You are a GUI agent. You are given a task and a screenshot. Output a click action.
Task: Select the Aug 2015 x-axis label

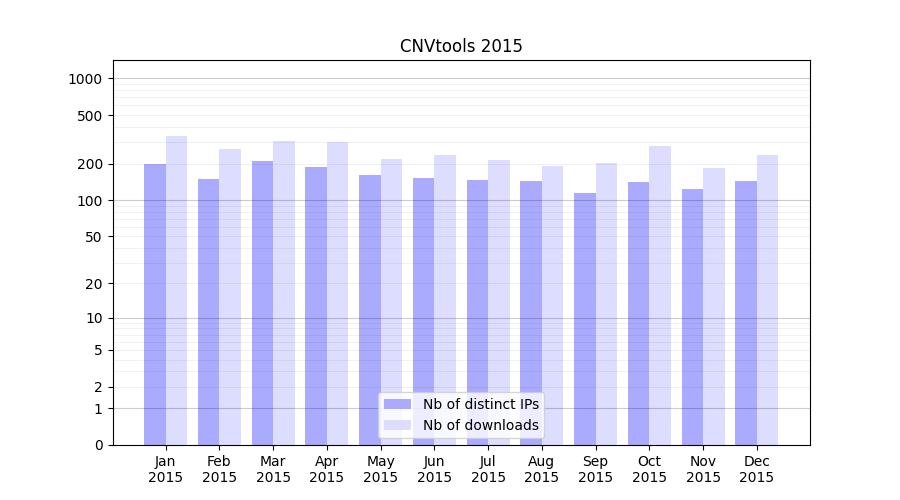point(542,469)
